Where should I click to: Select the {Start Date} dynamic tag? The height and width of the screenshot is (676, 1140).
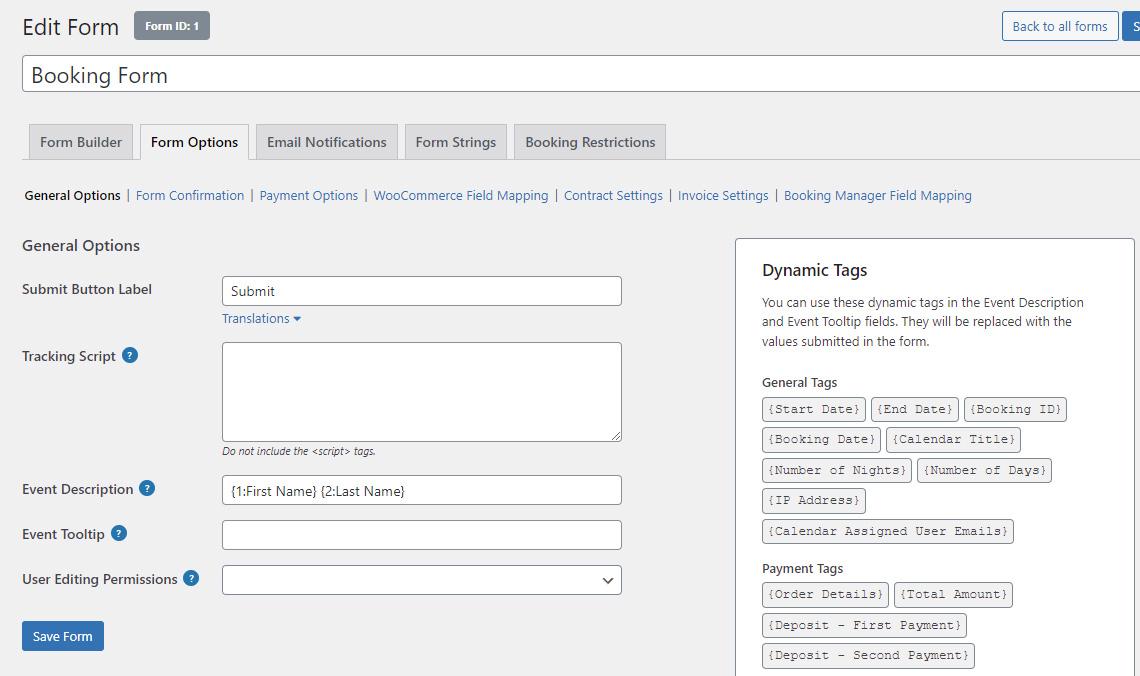point(813,409)
